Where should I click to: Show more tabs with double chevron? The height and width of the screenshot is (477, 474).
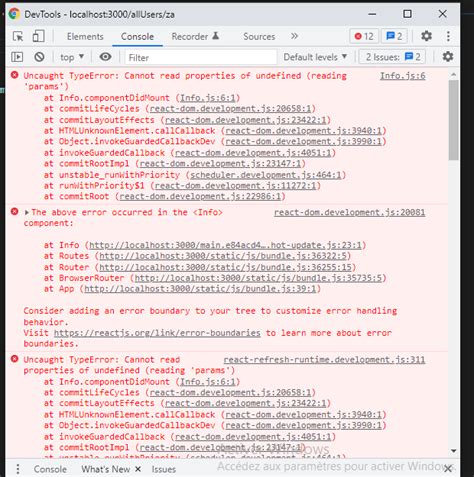pyautogui.click(x=294, y=36)
